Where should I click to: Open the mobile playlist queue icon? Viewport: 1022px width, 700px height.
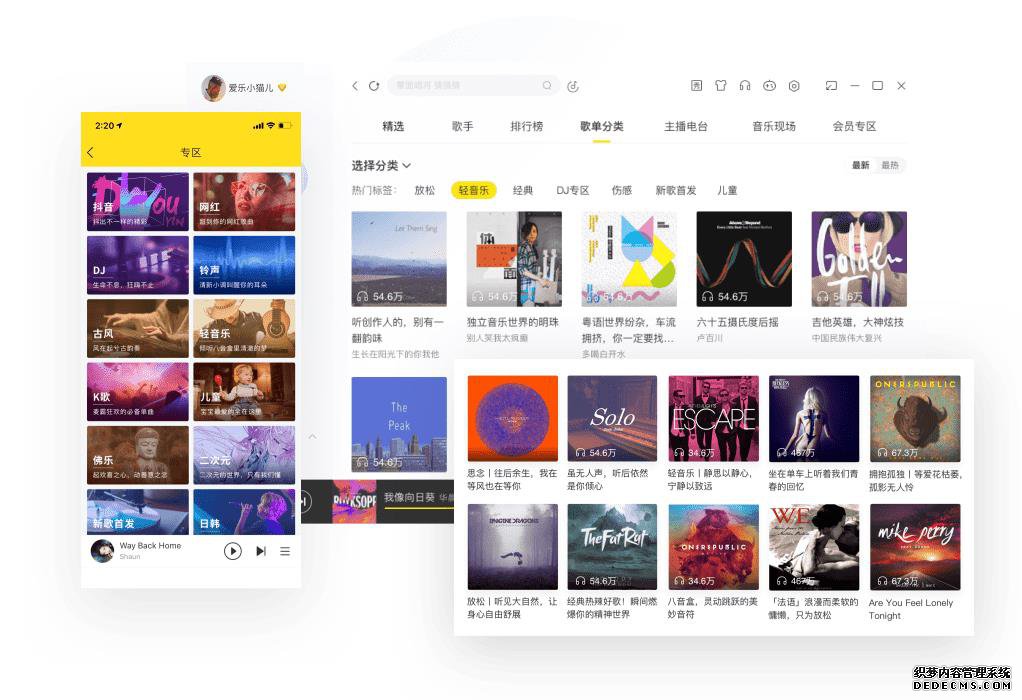click(x=285, y=551)
